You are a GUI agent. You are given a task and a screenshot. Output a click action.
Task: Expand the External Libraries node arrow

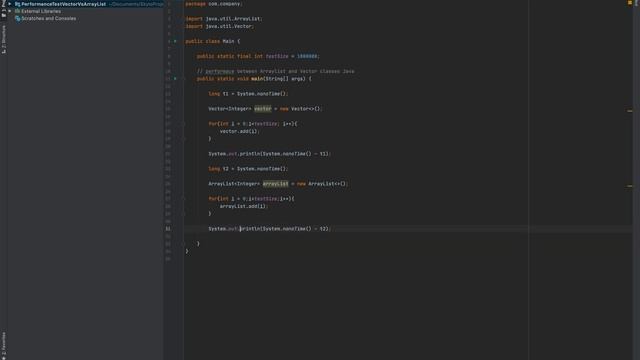click(x=10, y=11)
